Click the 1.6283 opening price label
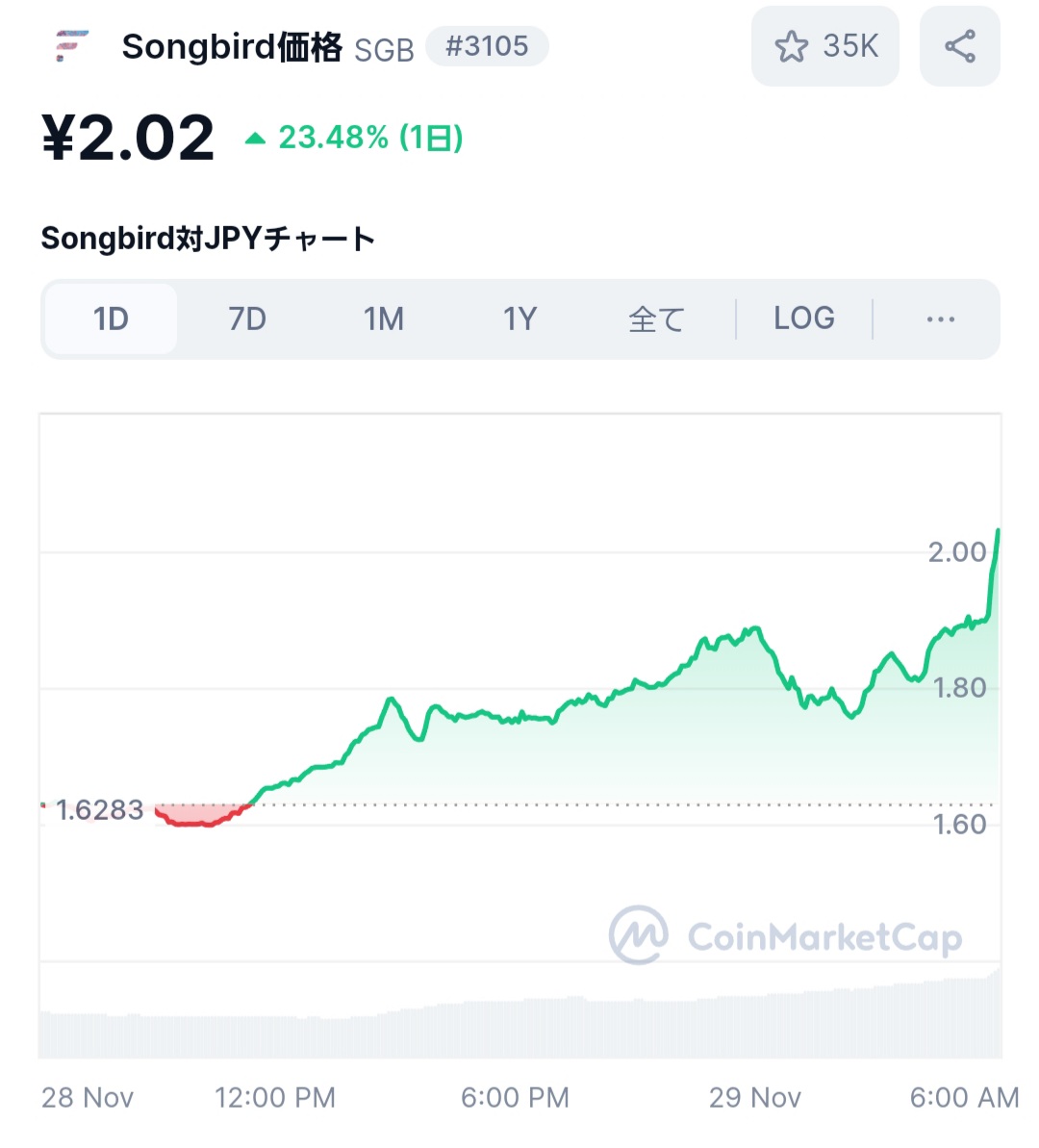1039x1148 pixels. point(100,809)
